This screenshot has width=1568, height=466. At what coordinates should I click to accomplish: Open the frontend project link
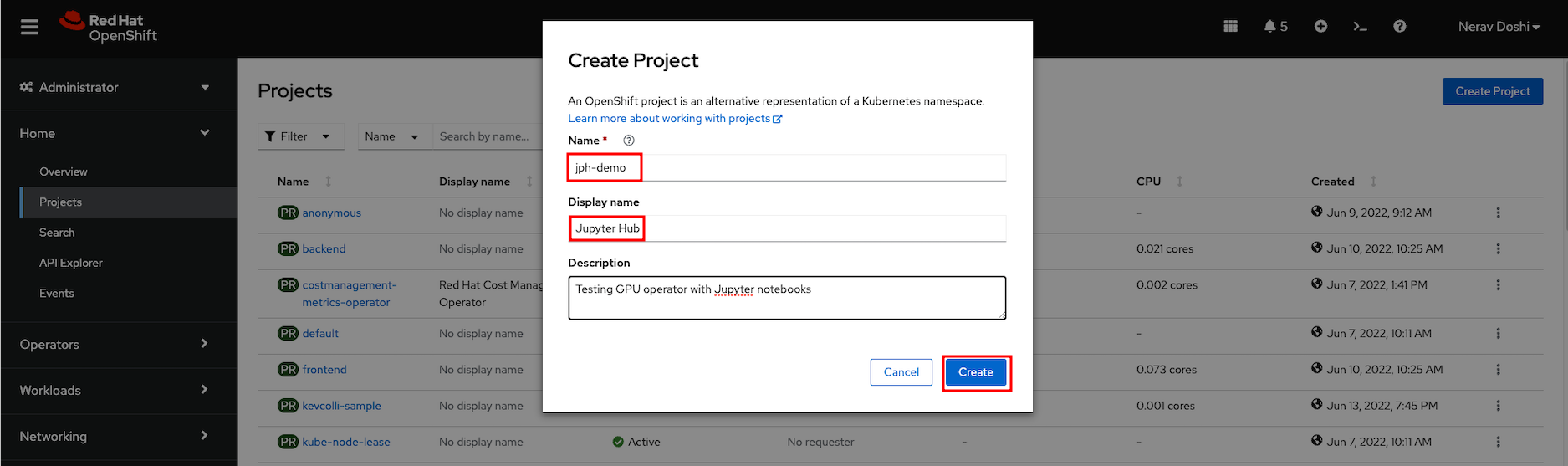(324, 369)
